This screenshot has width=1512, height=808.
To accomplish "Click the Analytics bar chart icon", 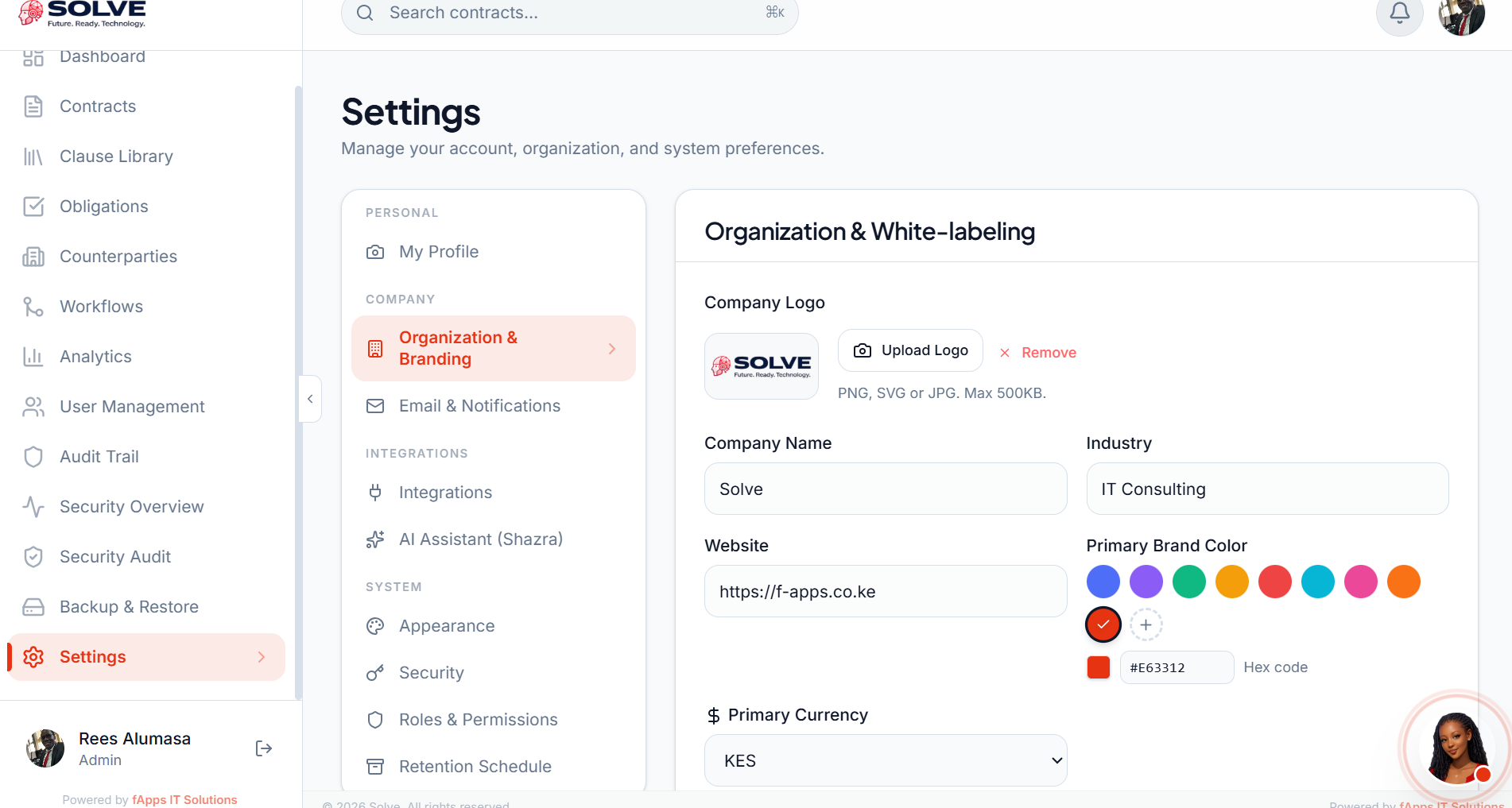I will pos(33,357).
